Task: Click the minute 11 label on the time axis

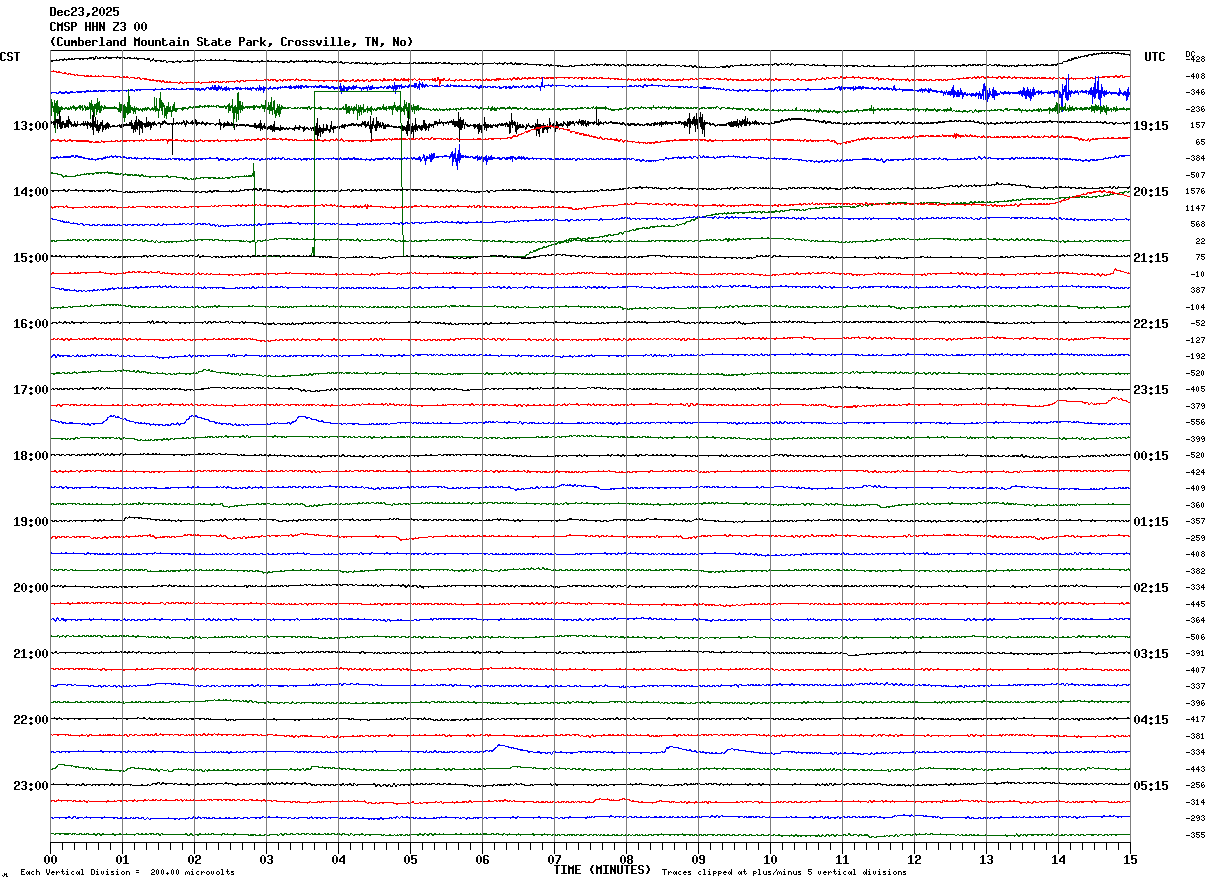Action: point(842,859)
